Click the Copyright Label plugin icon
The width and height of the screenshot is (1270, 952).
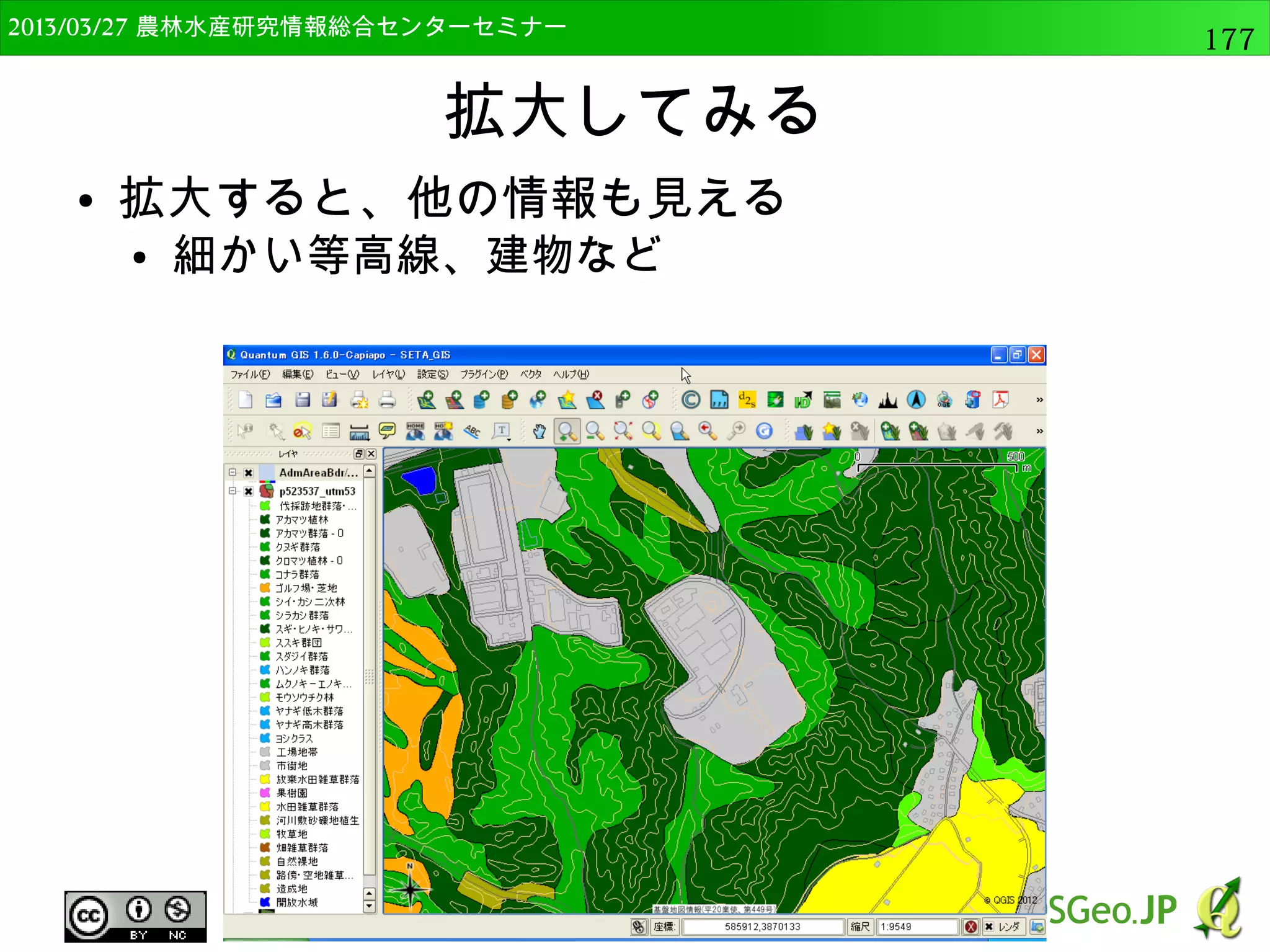click(691, 400)
